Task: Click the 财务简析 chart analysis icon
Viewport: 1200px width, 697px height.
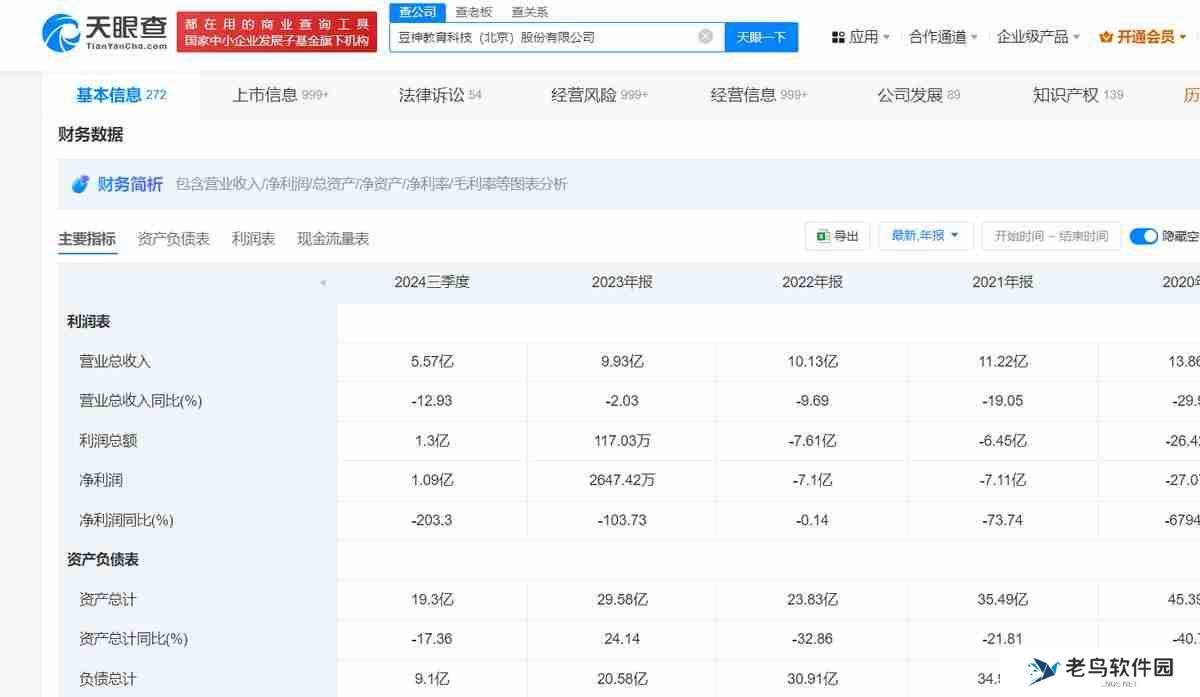Action: [x=79, y=184]
